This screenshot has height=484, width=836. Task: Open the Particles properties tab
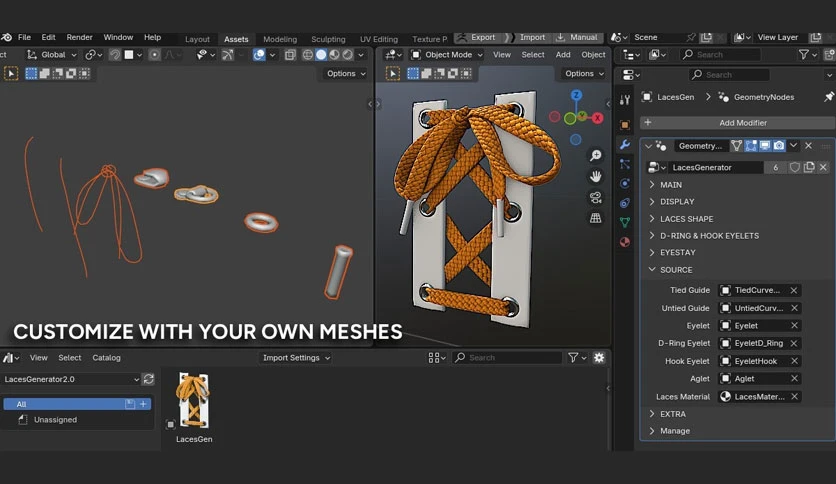625,164
